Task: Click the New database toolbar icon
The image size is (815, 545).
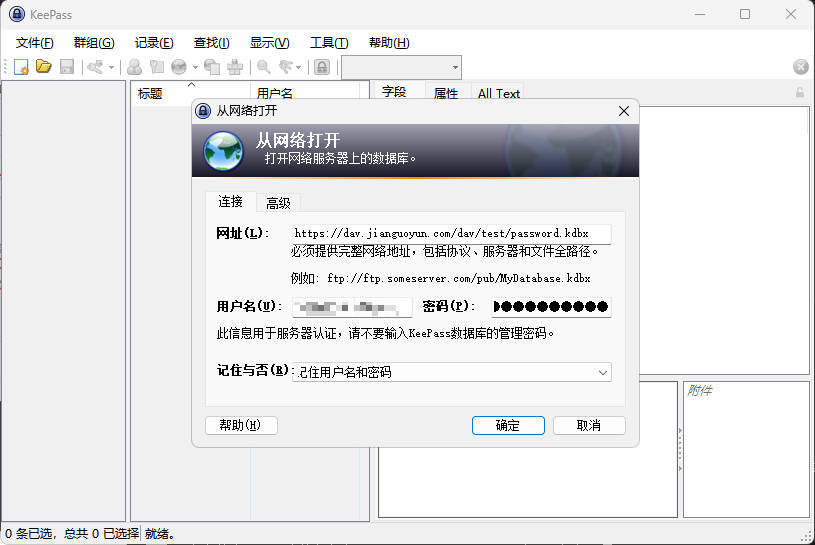Action: 21,67
